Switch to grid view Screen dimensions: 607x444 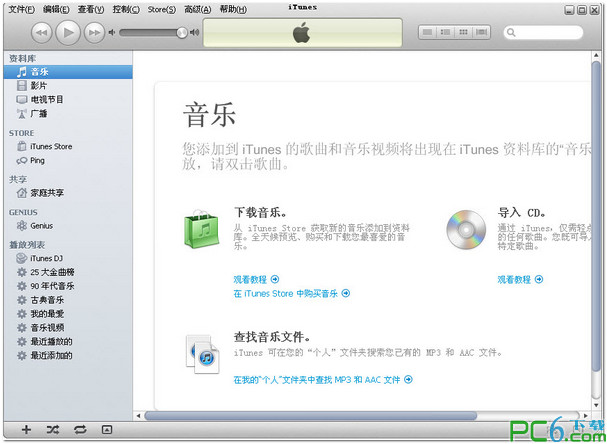point(463,32)
